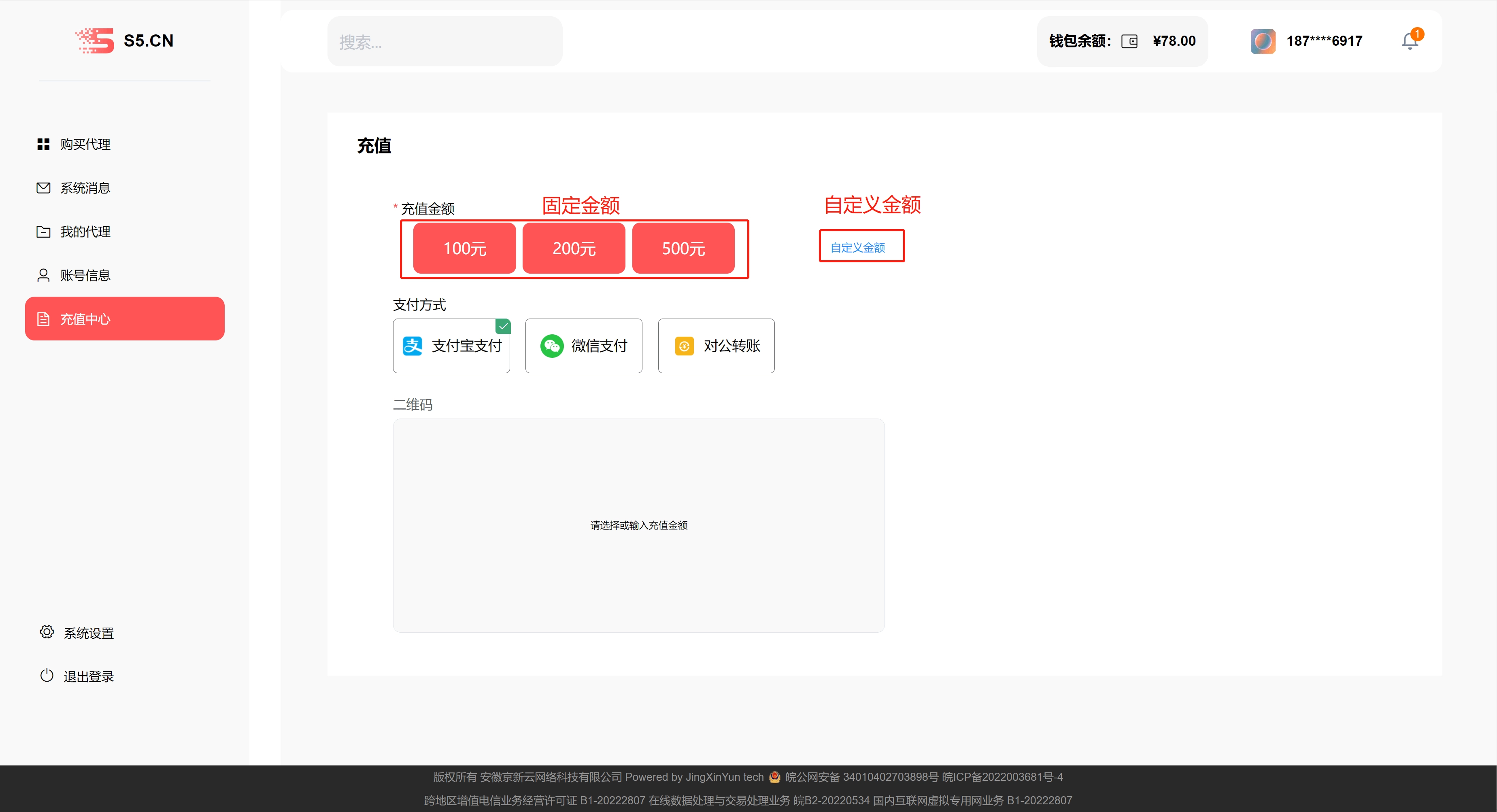Click the WeChat Pay logo icon
Image resolution: width=1497 pixels, height=812 pixels.
coord(551,346)
